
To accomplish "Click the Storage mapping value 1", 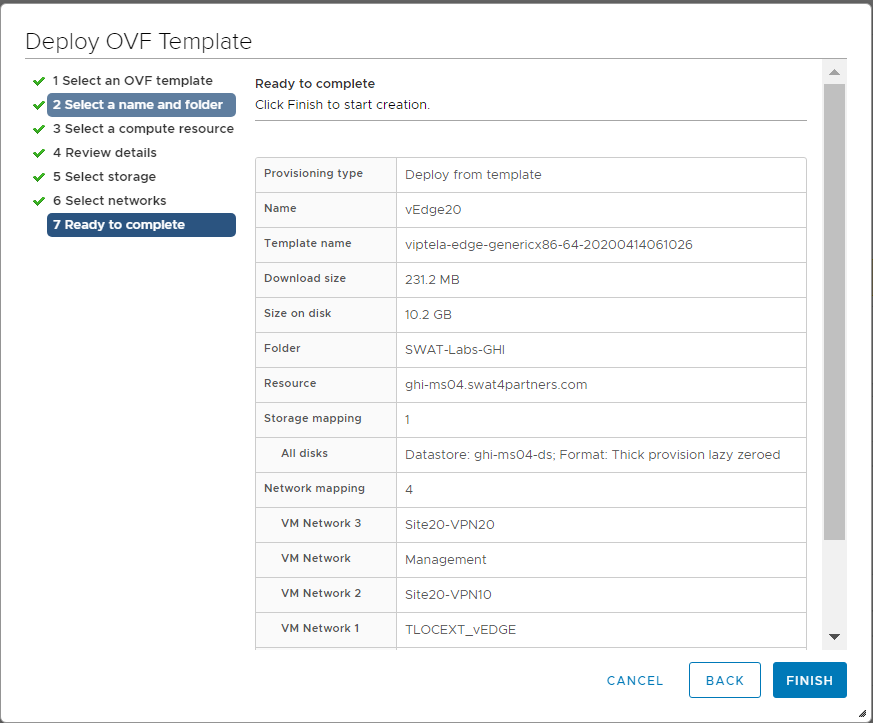I will click(x=408, y=420).
